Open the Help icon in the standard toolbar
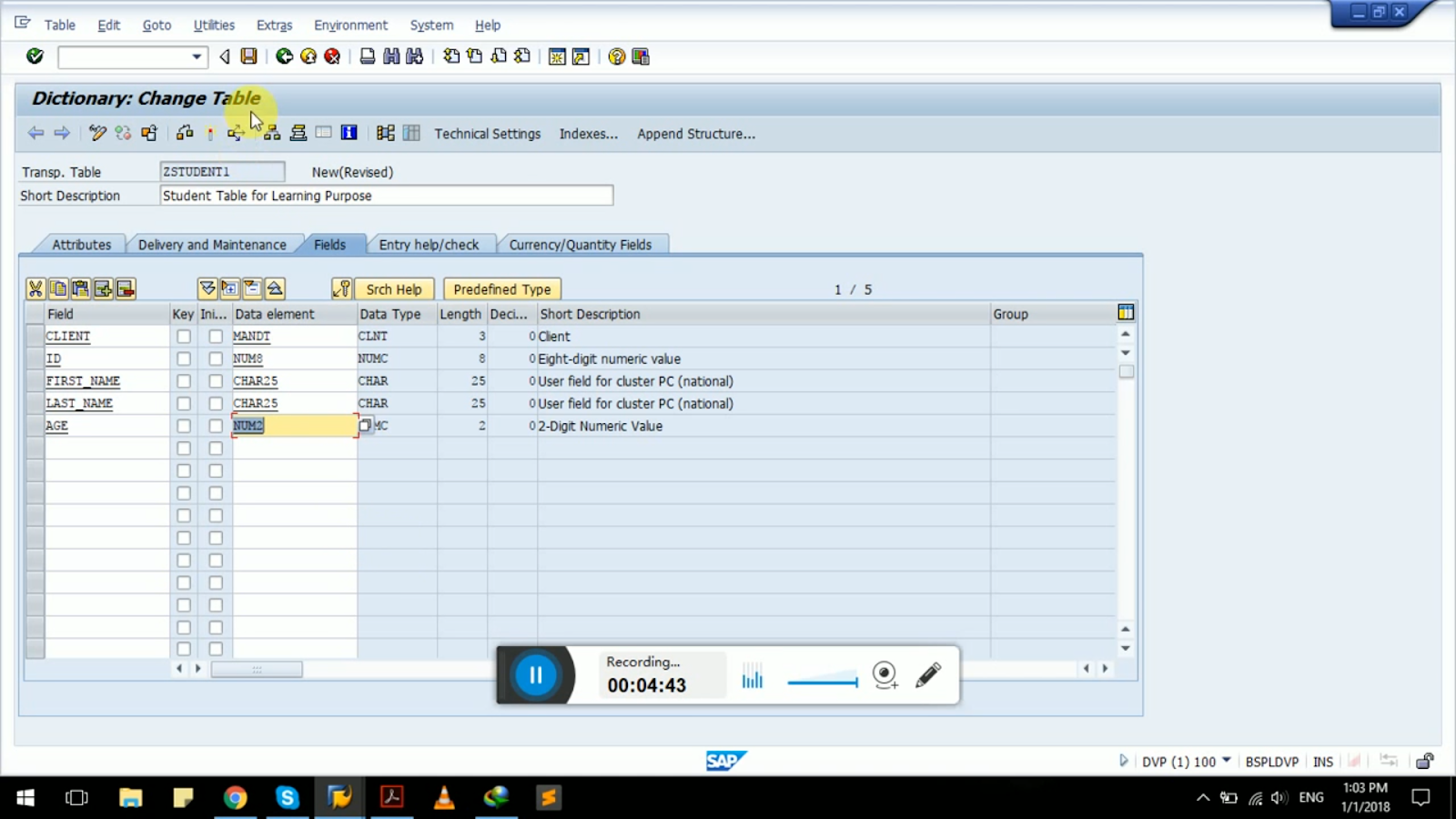Image resolution: width=1456 pixels, height=819 pixels. 615,56
